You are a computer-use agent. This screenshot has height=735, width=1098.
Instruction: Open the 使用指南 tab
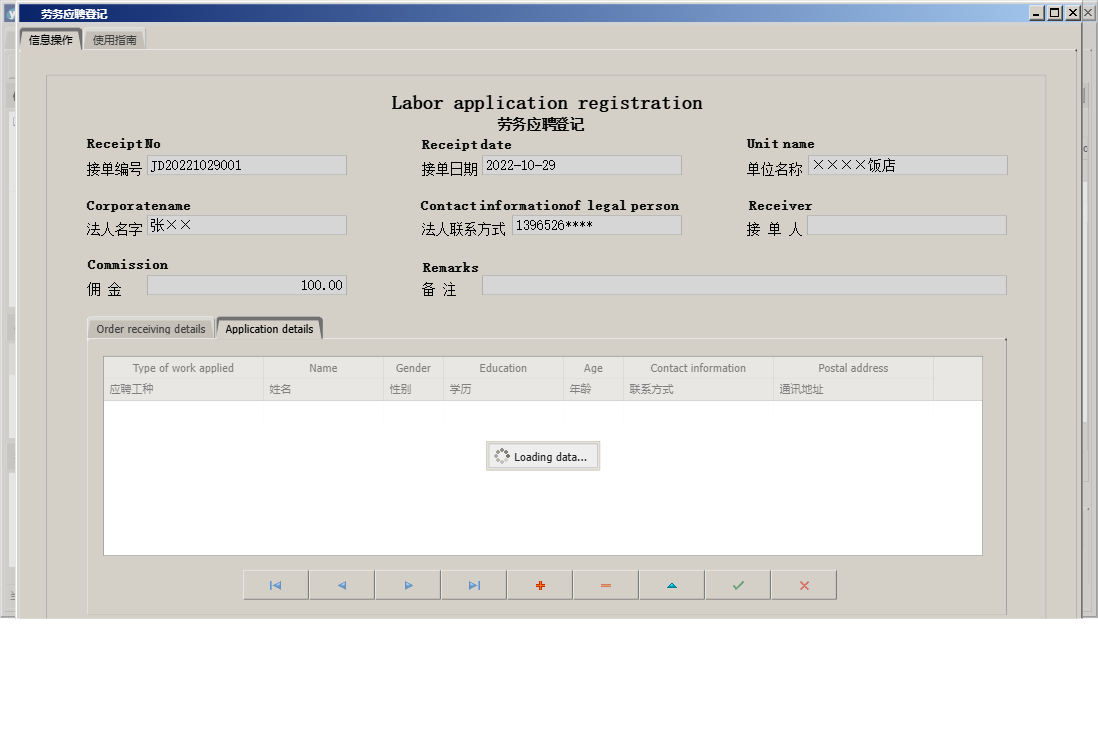[x=115, y=40]
